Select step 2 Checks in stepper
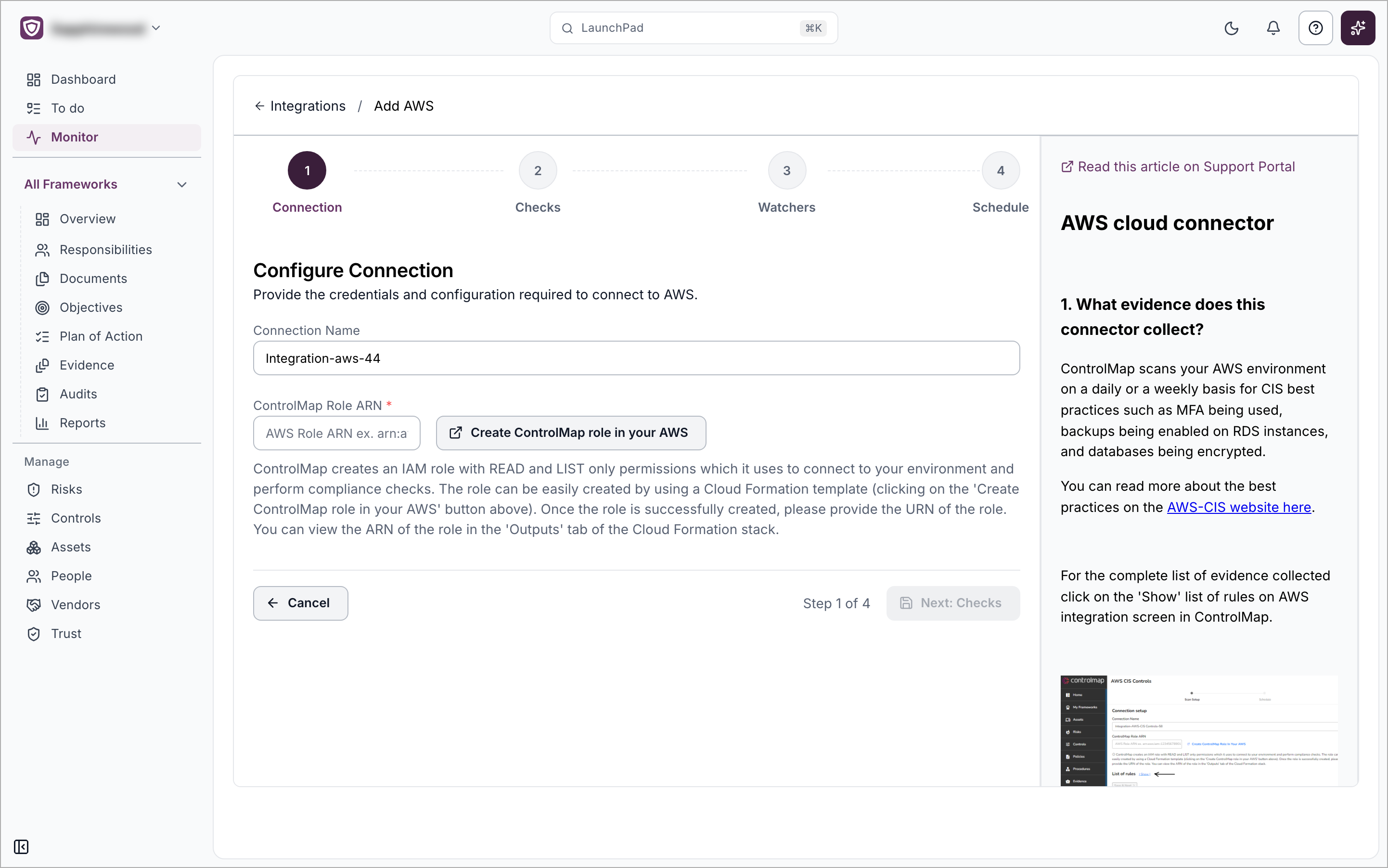 (538, 170)
